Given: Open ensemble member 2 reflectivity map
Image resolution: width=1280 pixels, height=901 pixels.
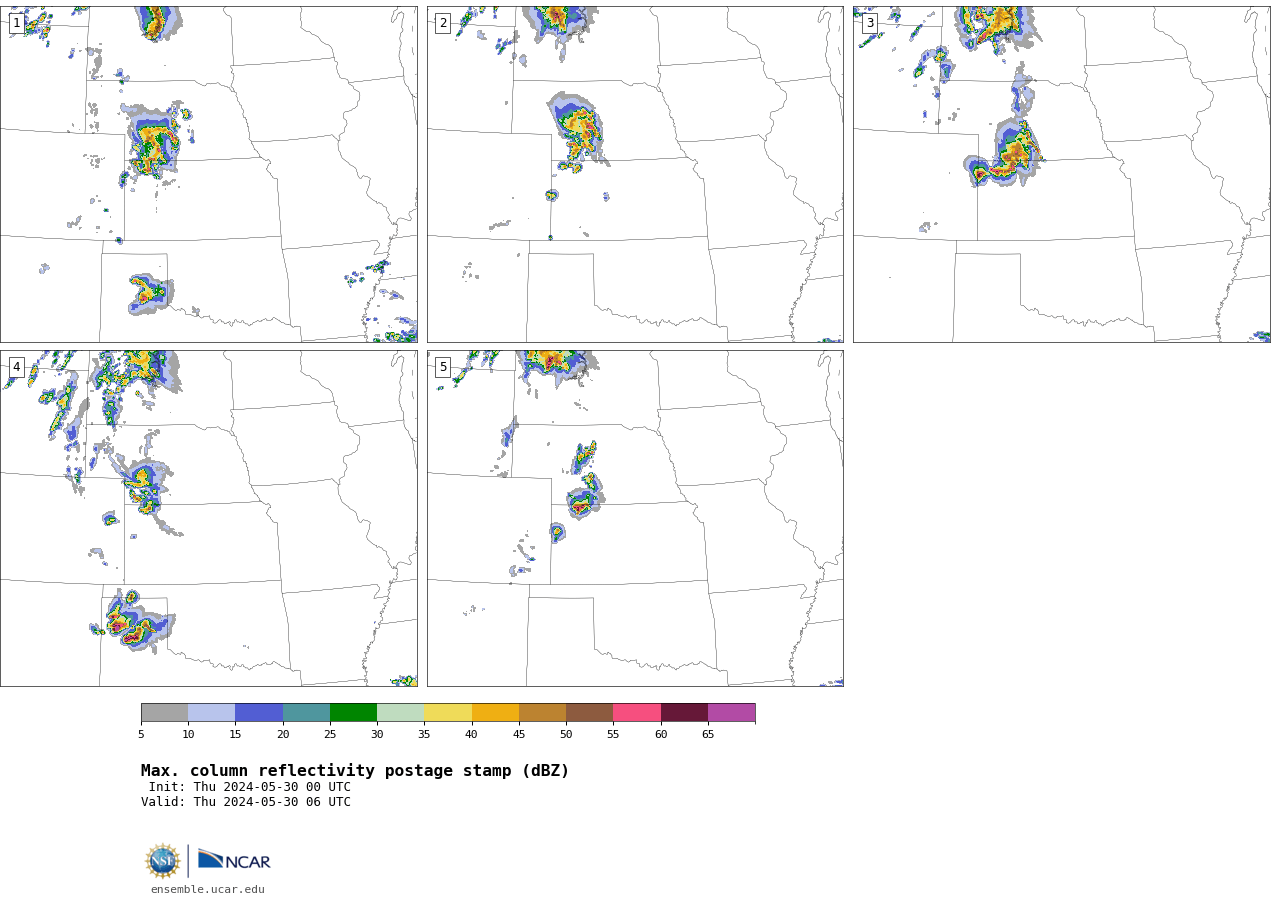Looking at the screenshot, I should (x=635, y=174).
